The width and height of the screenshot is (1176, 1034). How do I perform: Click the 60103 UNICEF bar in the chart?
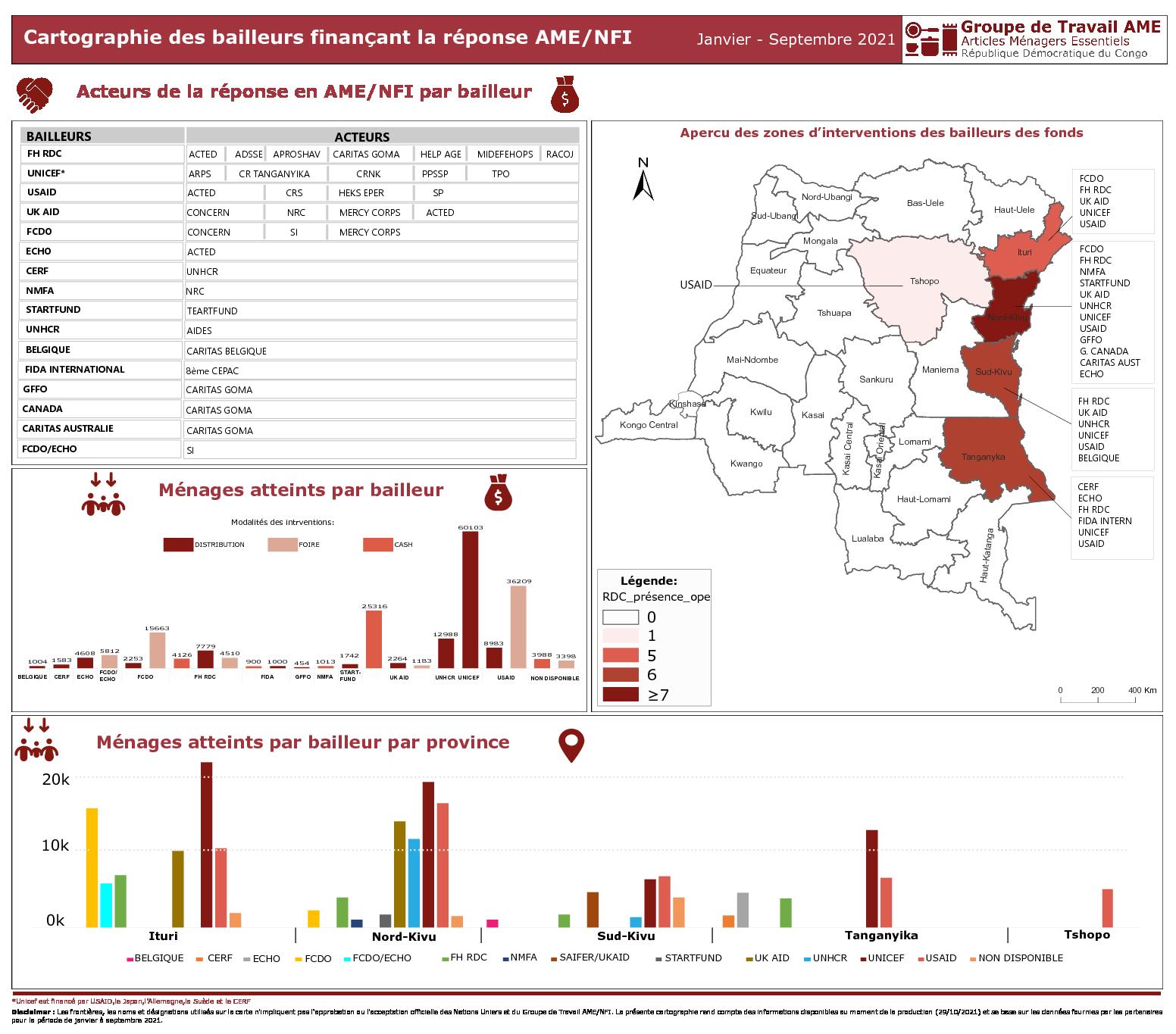click(x=471, y=599)
